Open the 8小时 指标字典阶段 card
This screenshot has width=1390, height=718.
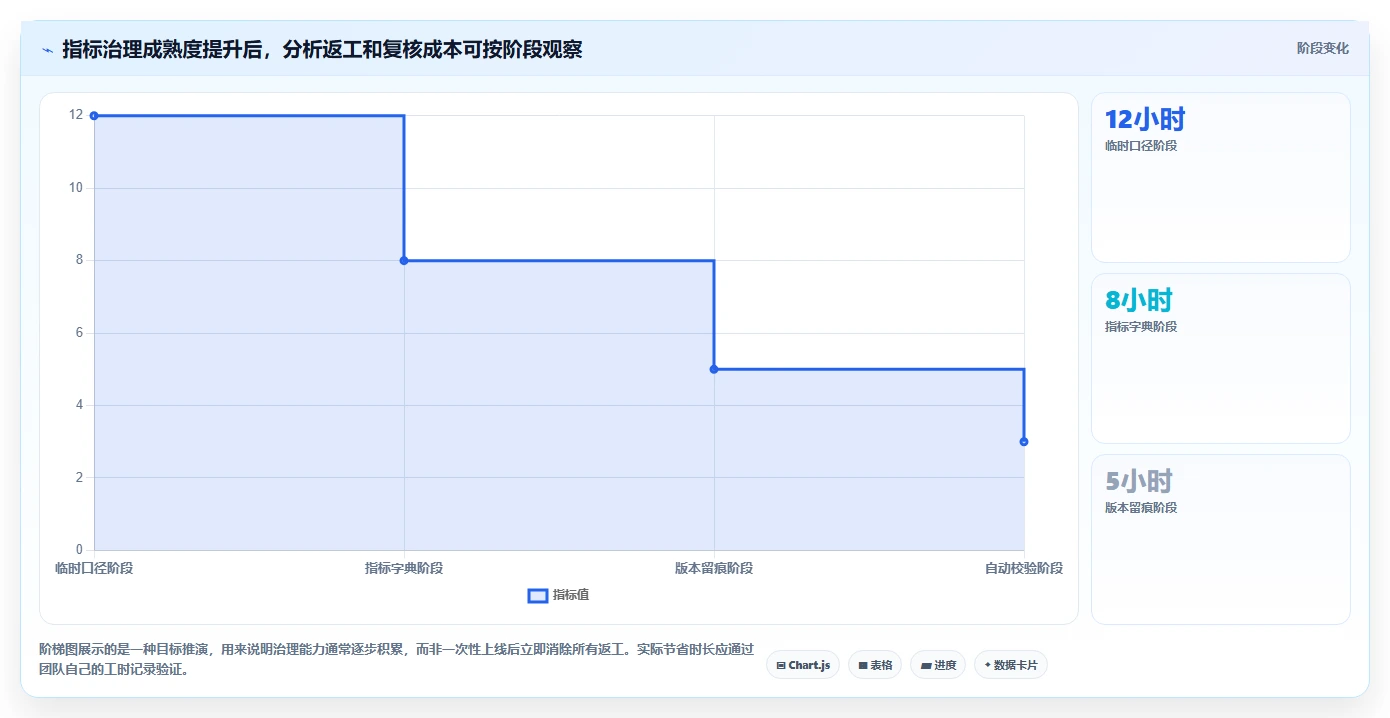pyautogui.click(x=1220, y=358)
